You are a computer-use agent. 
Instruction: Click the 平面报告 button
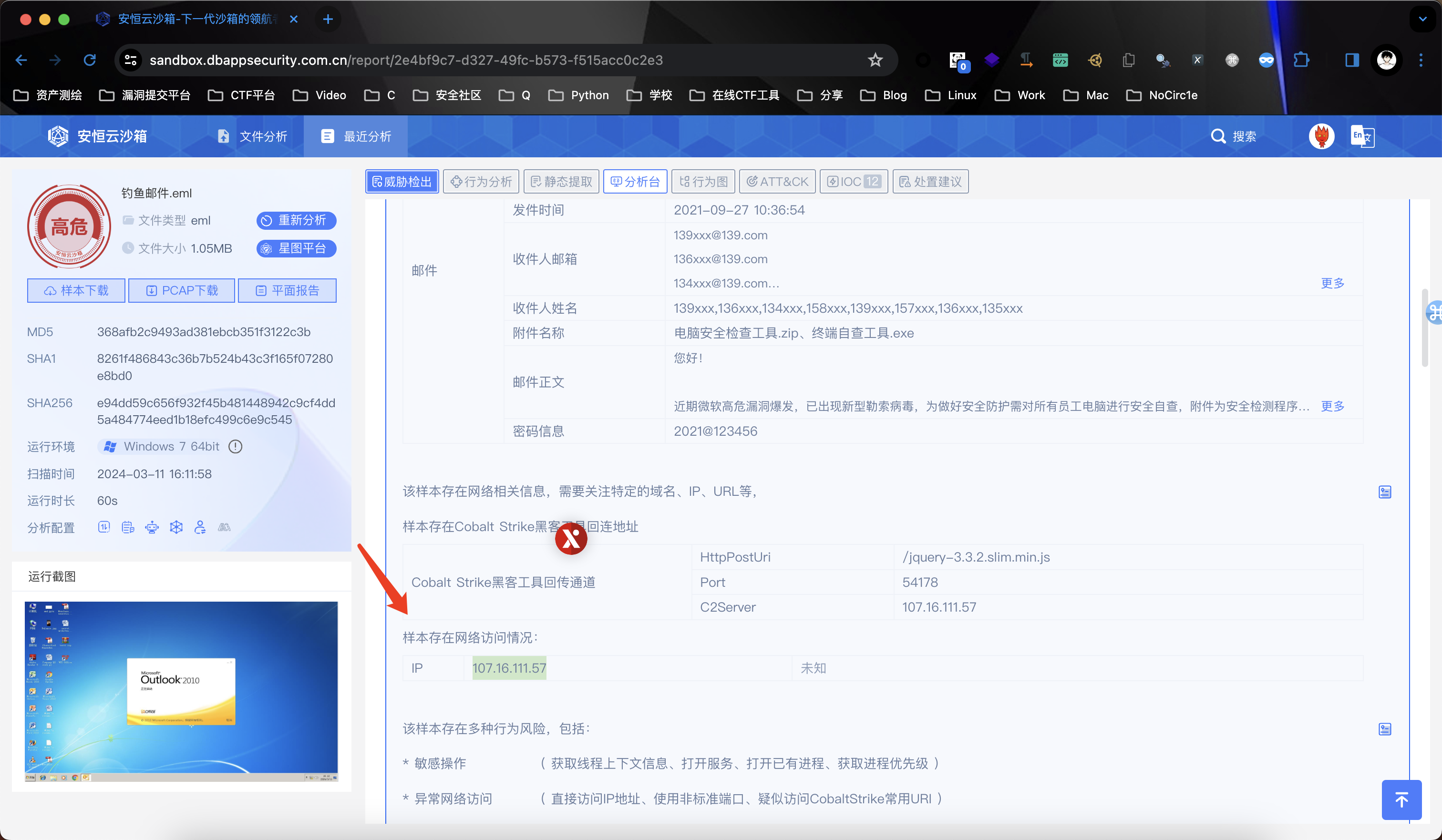pos(287,291)
